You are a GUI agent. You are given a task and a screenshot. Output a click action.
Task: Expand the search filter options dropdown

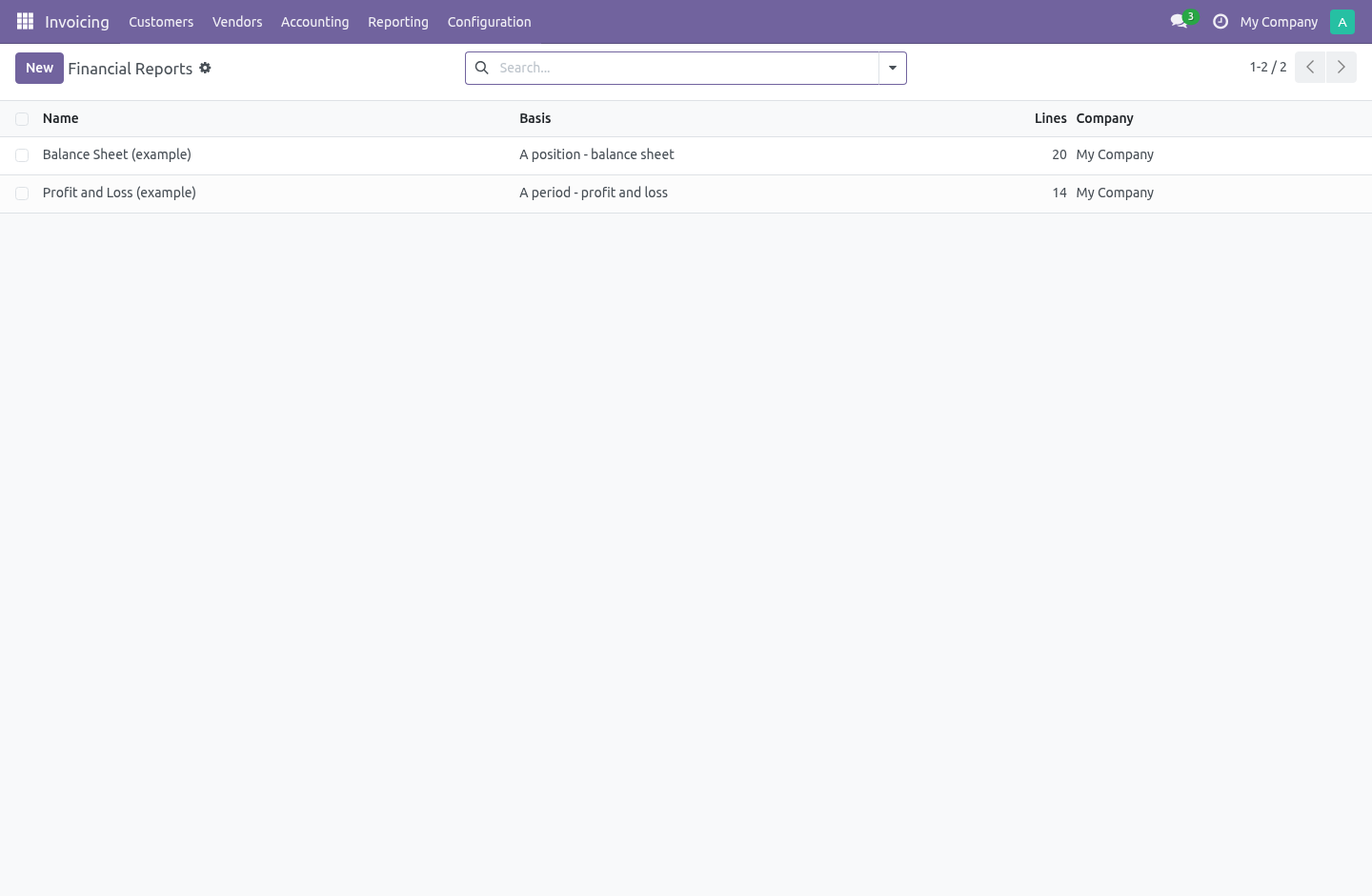pyautogui.click(x=893, y=68)
